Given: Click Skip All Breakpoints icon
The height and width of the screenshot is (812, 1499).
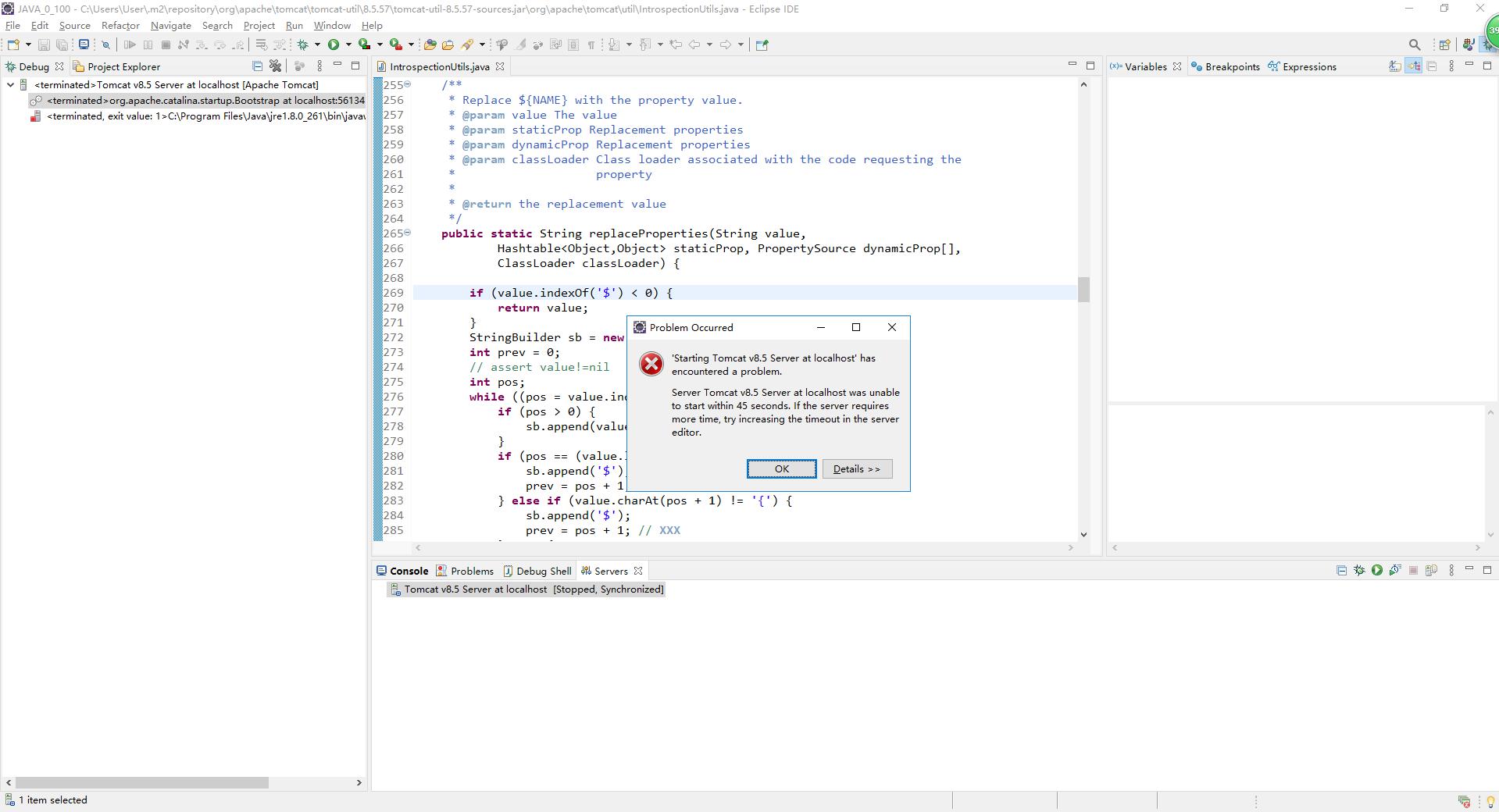Looking at the screenshot, I should 105,45.
